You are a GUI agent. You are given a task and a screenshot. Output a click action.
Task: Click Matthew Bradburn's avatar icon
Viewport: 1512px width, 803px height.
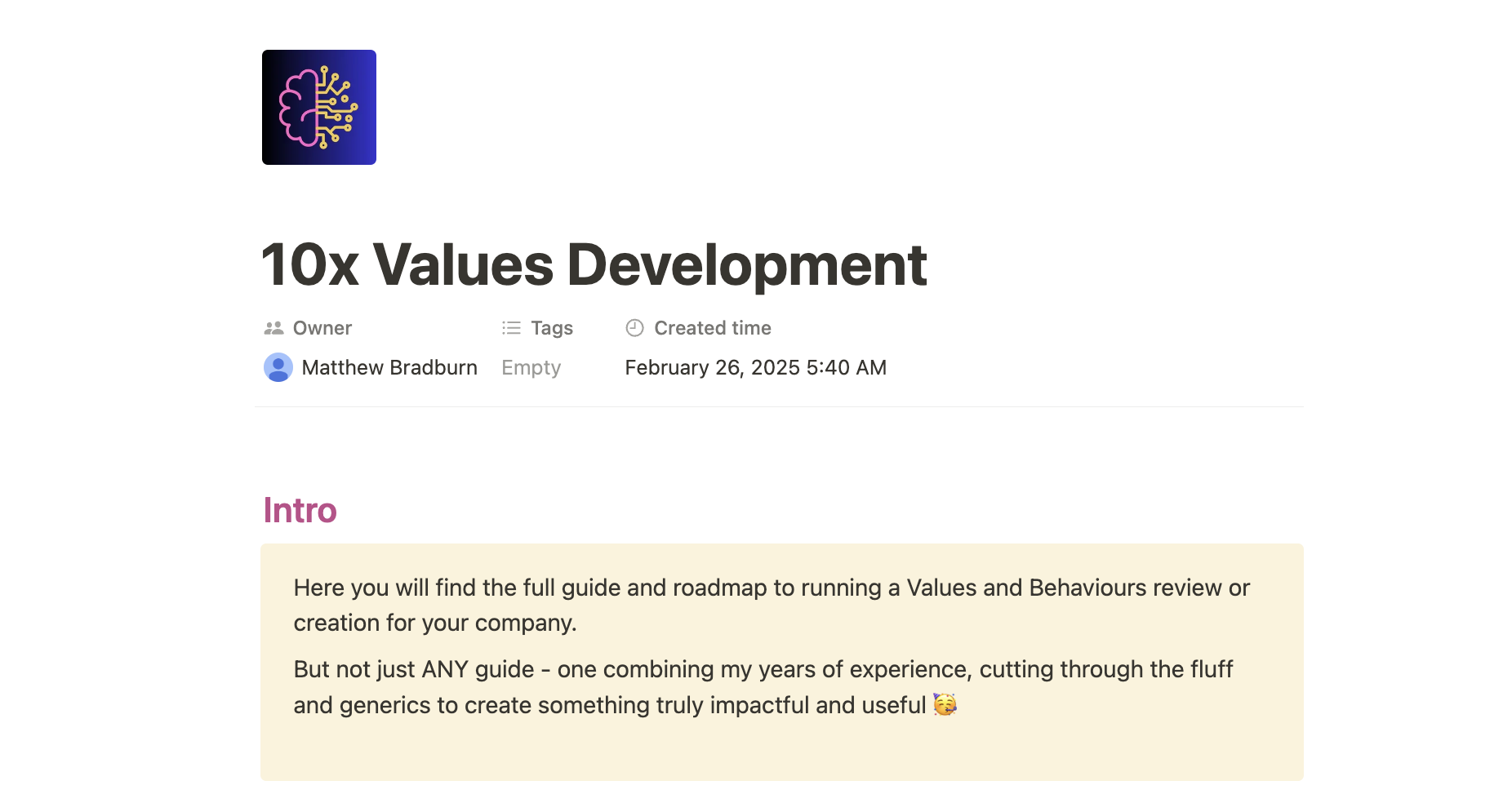[278, 367]
